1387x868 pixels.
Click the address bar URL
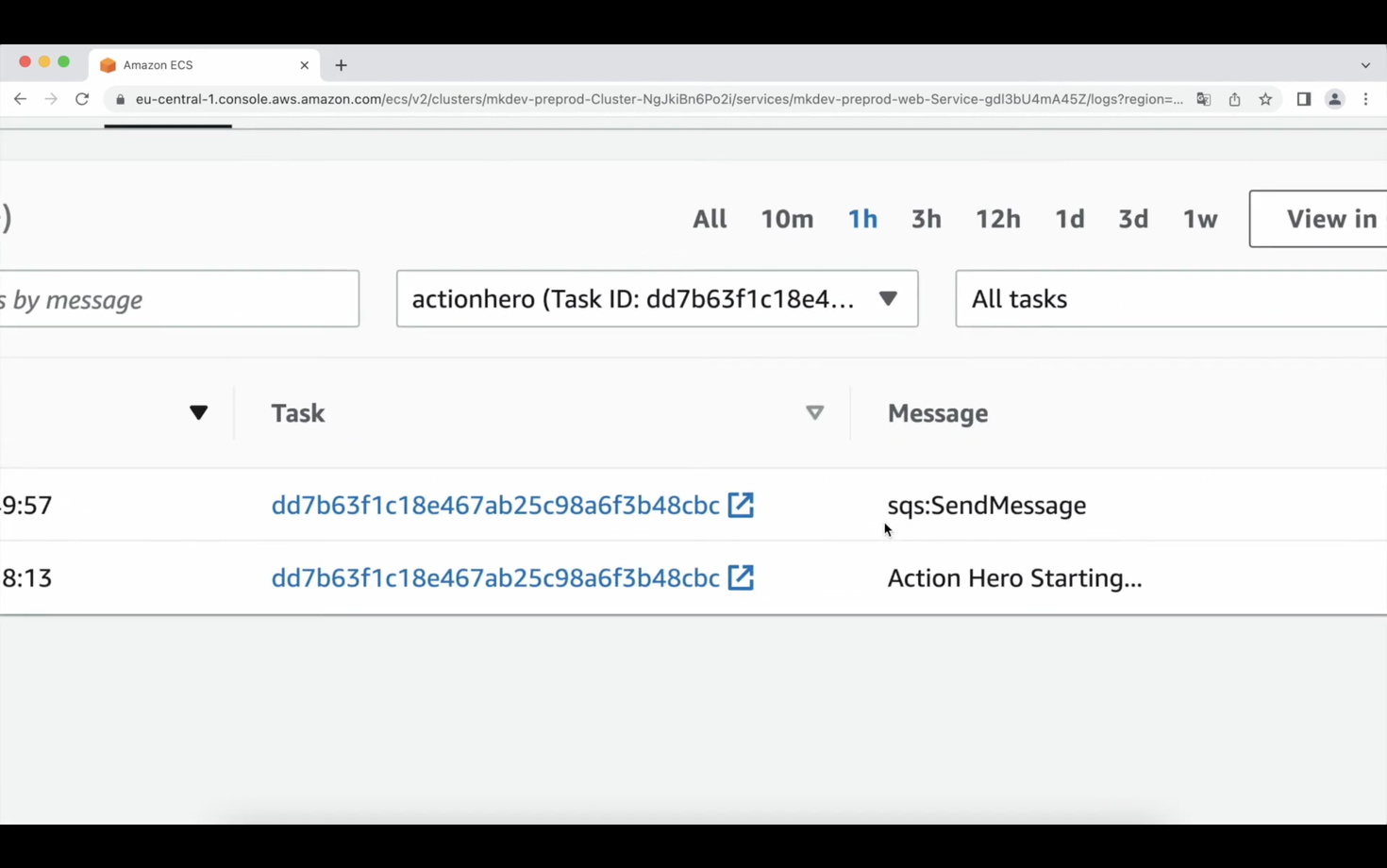659,99
